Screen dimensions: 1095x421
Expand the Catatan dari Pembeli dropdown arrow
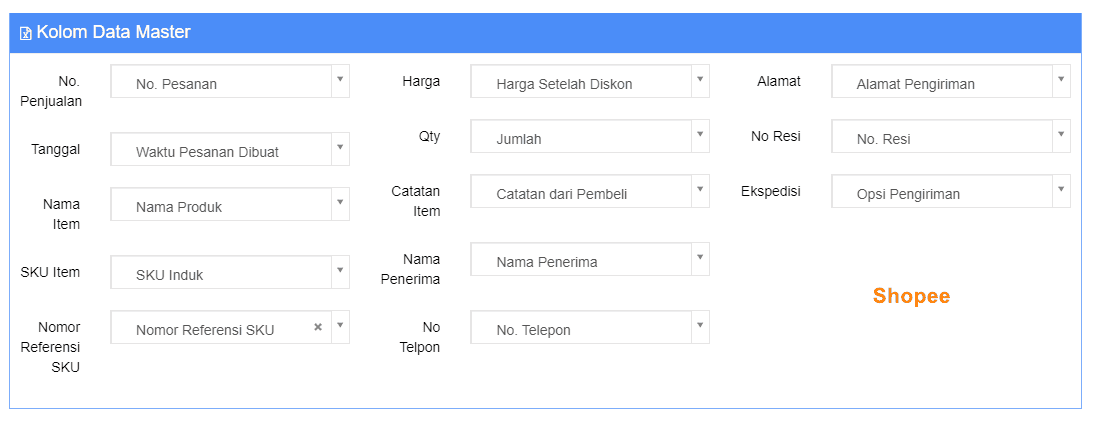tap(700, 189)
